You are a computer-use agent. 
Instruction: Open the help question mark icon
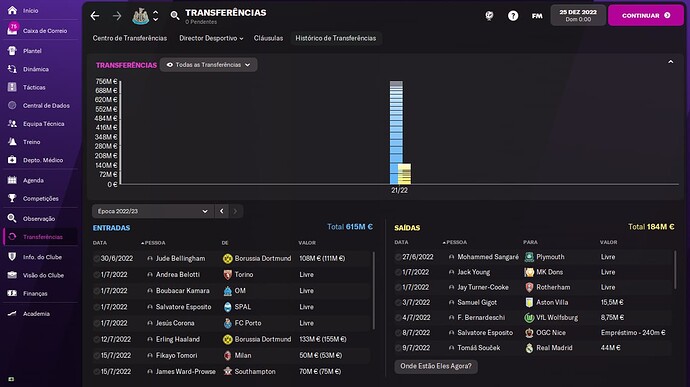[513, 16]
